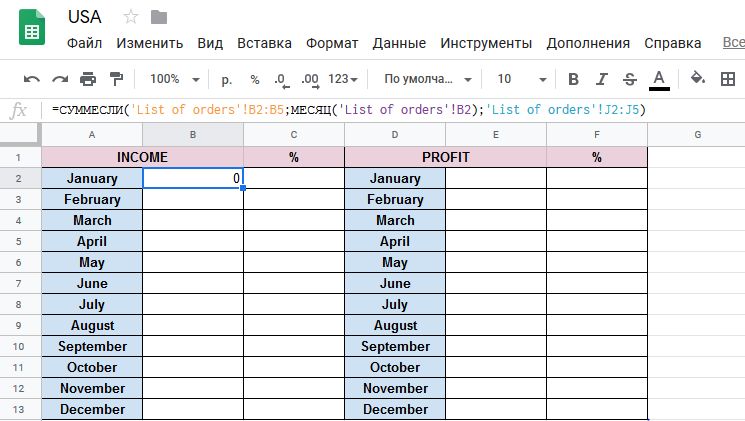Undo the last action
Image resolution: width=745 pixels, height=421 pixels.
pyautogui.click(x=32, y=79)
